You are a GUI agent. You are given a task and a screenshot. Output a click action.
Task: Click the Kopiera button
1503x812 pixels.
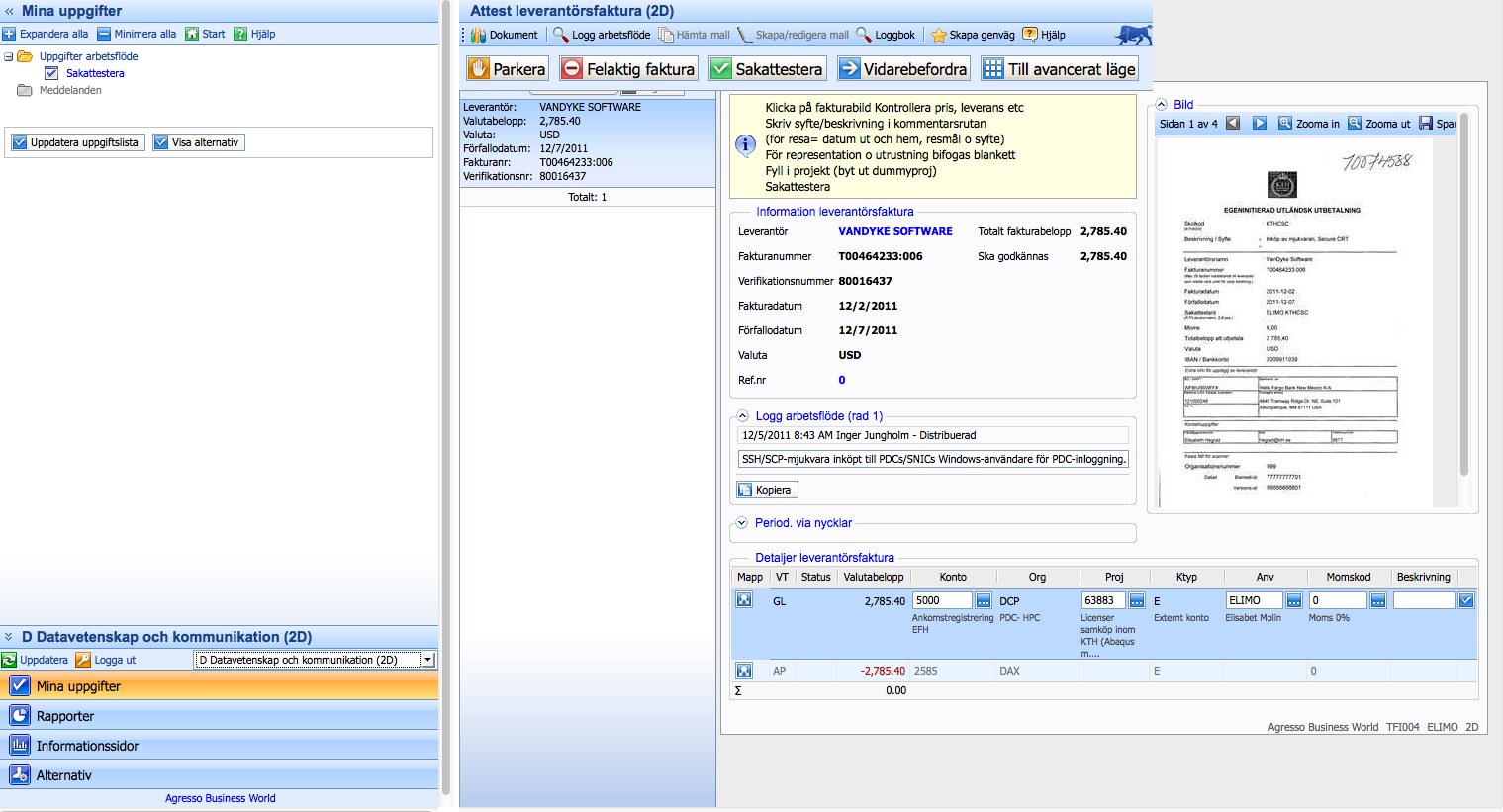tap(767, 490)
